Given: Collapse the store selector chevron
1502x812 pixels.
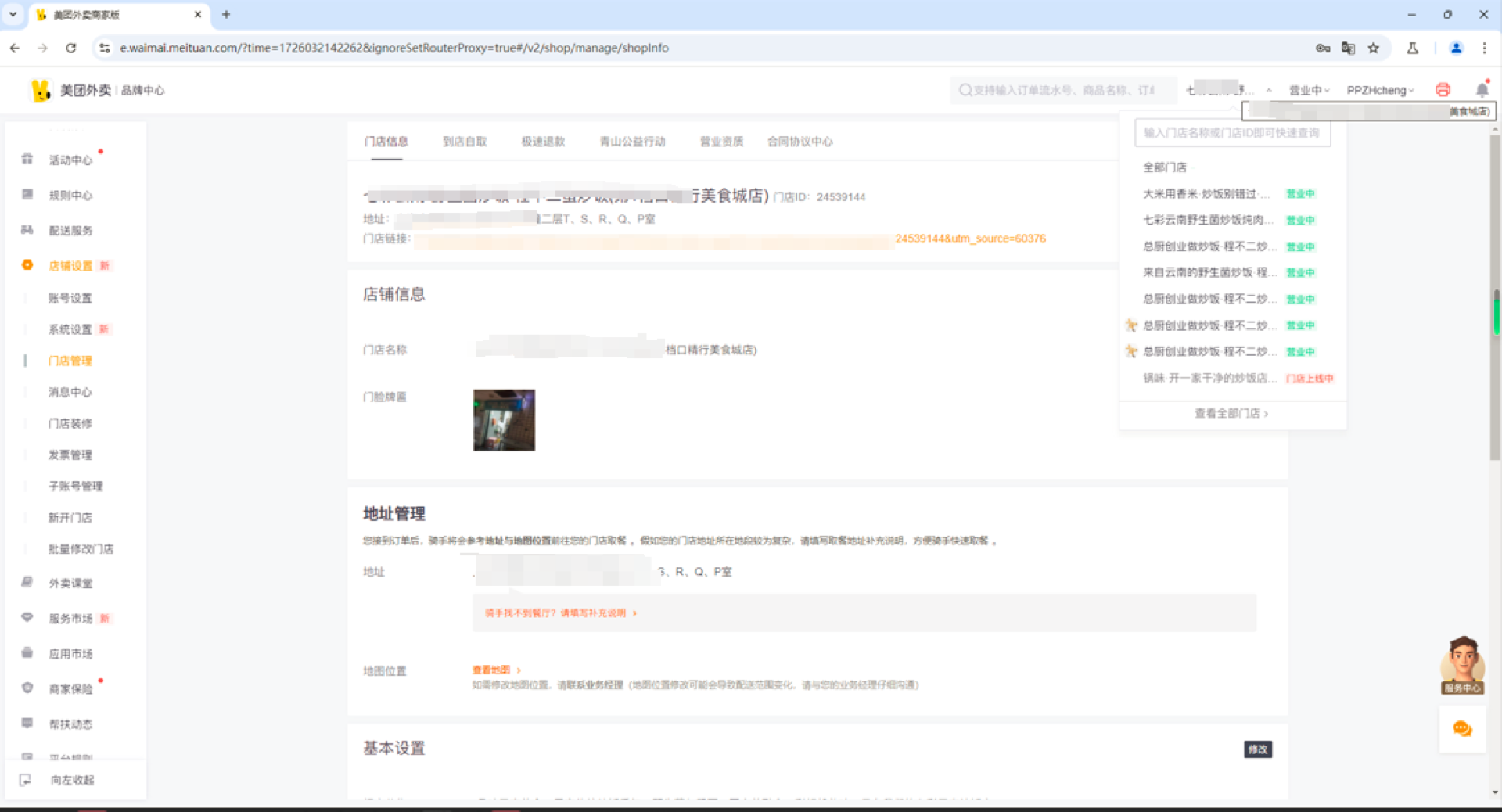Looking at the screenshot, I should tap(1269, 90).
